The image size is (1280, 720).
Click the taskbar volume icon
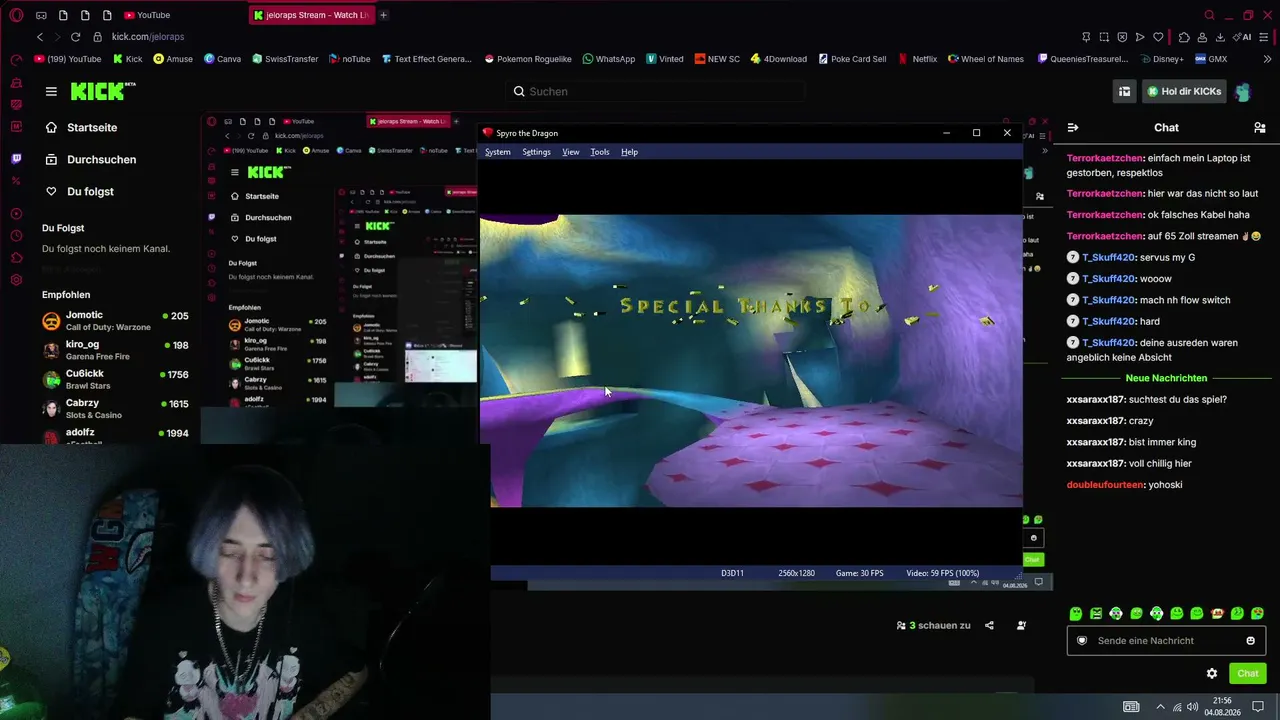pyautogui.click(x=1194, y=707)
